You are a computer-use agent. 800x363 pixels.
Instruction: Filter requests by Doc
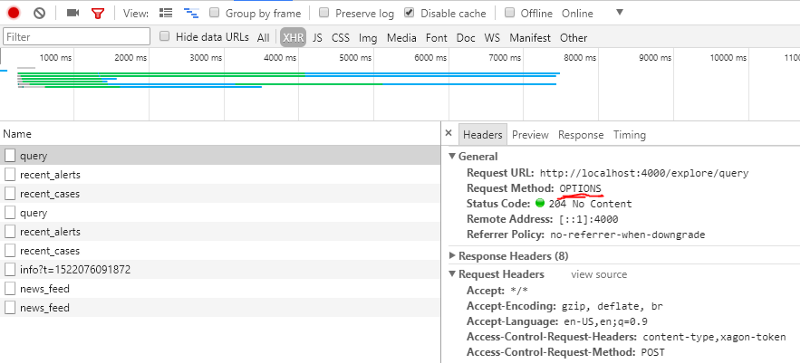coord(465,38)
